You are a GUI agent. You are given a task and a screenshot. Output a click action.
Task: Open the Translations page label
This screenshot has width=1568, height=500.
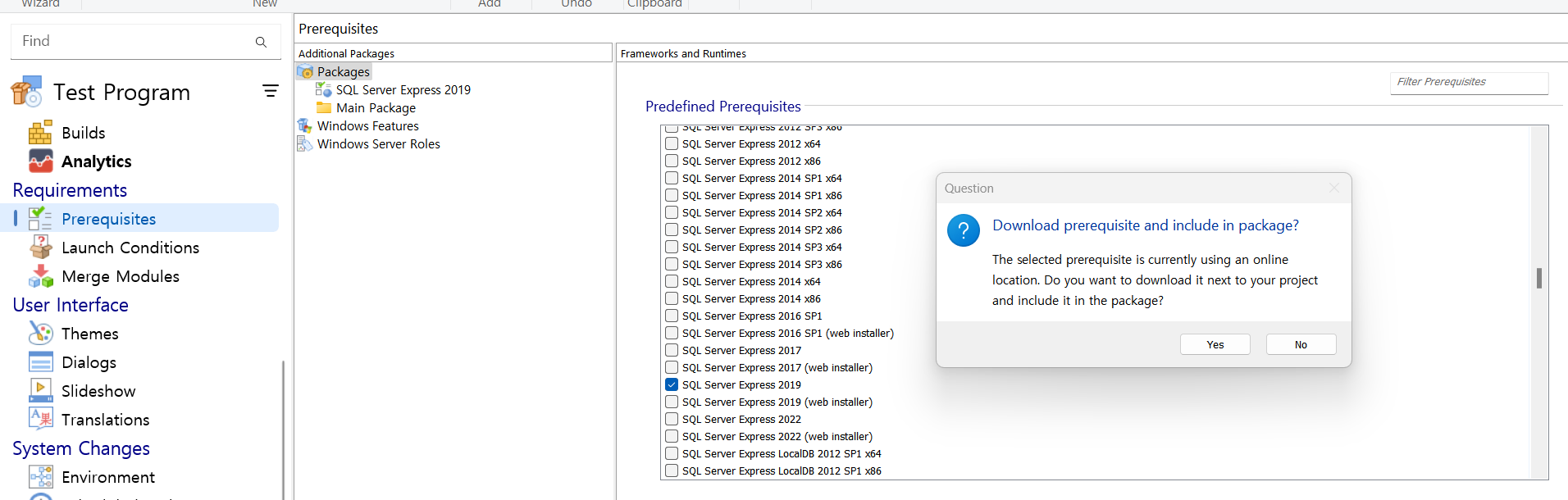106,420
